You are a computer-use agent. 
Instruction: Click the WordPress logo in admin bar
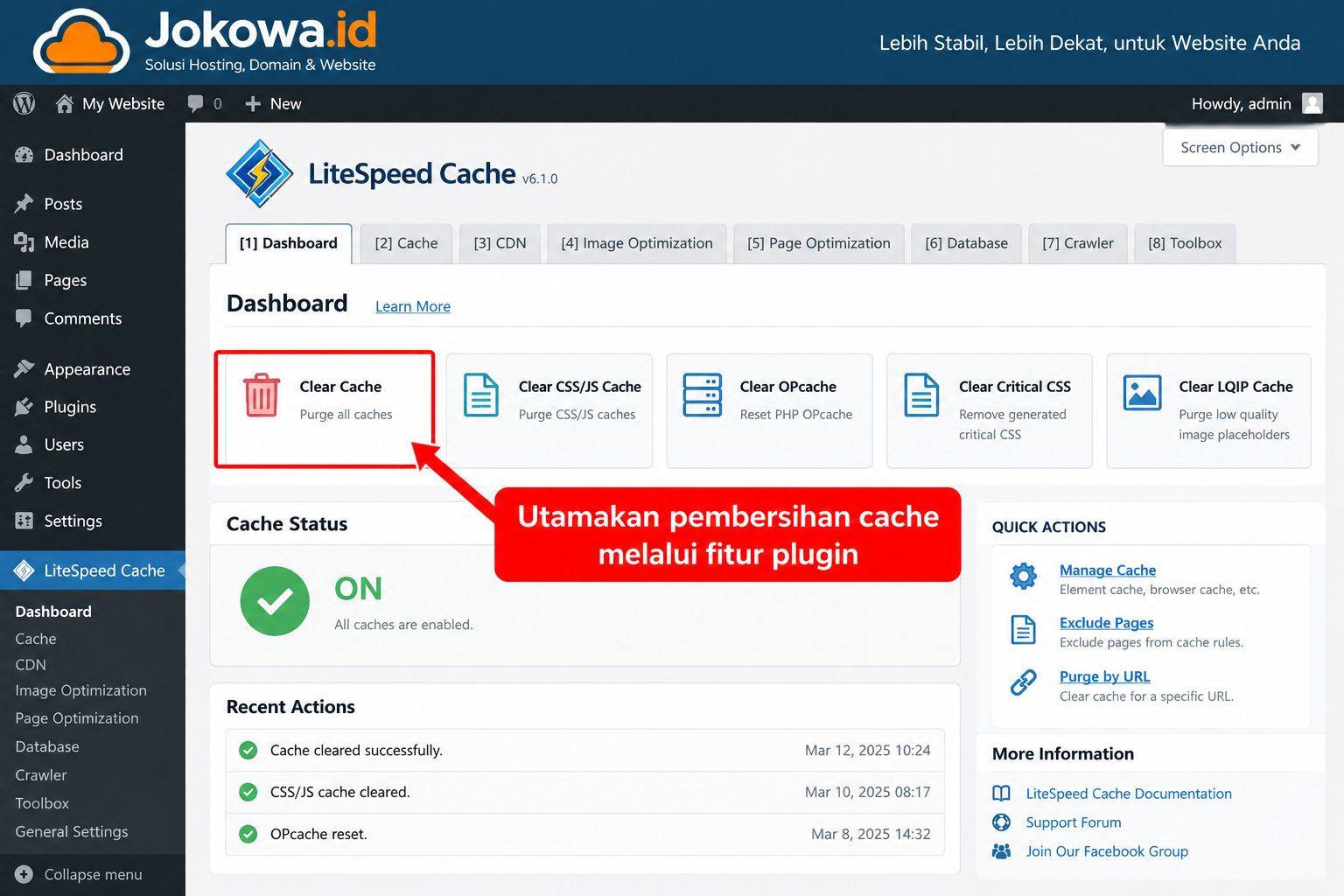click(24, 103)
